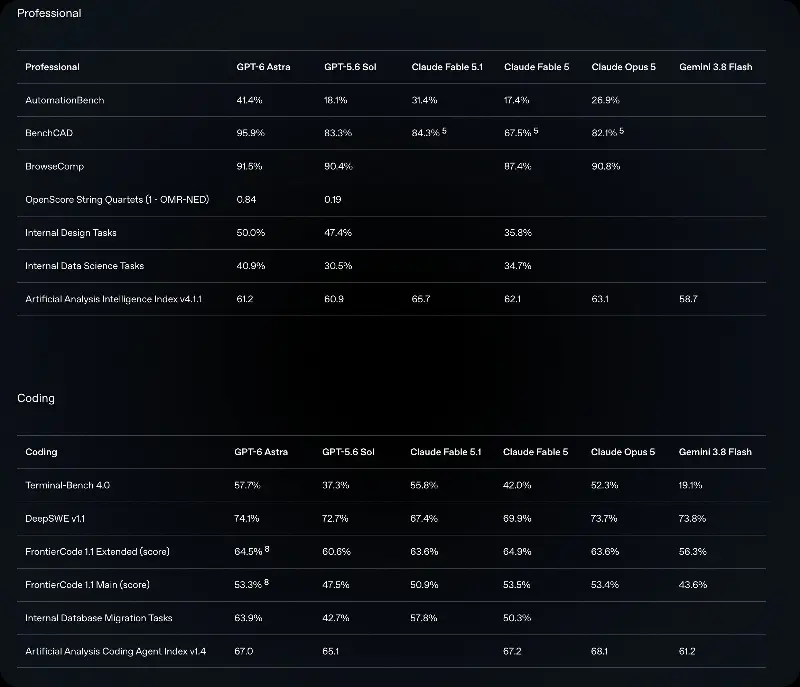Click the 63.9% Database Migration Tasks value
800x687 pixels.
pyautogui.click(x=248, y=618)
